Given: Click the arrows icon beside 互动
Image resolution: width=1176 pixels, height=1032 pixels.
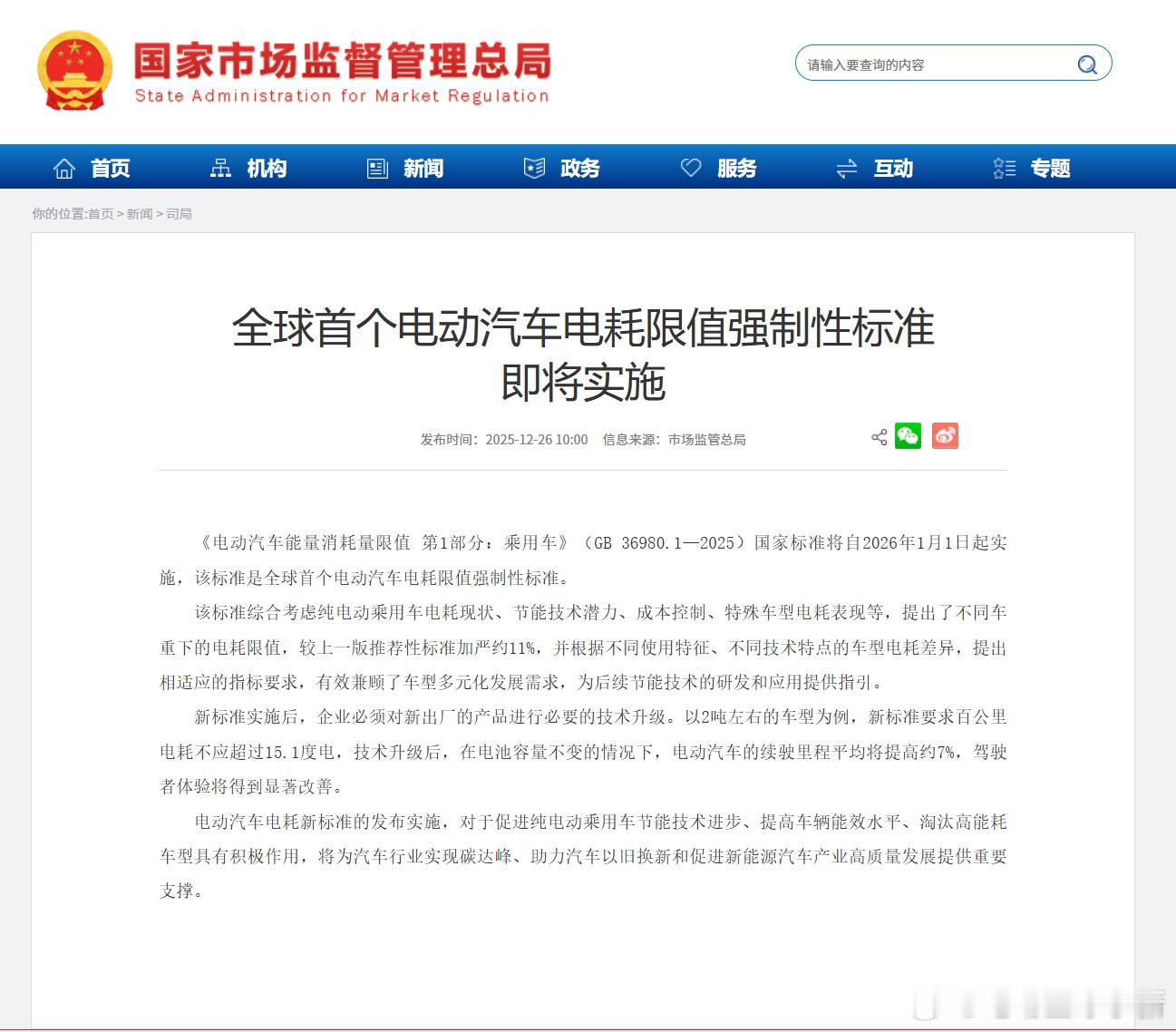Looking at the screenshot, I should [847, 168].
